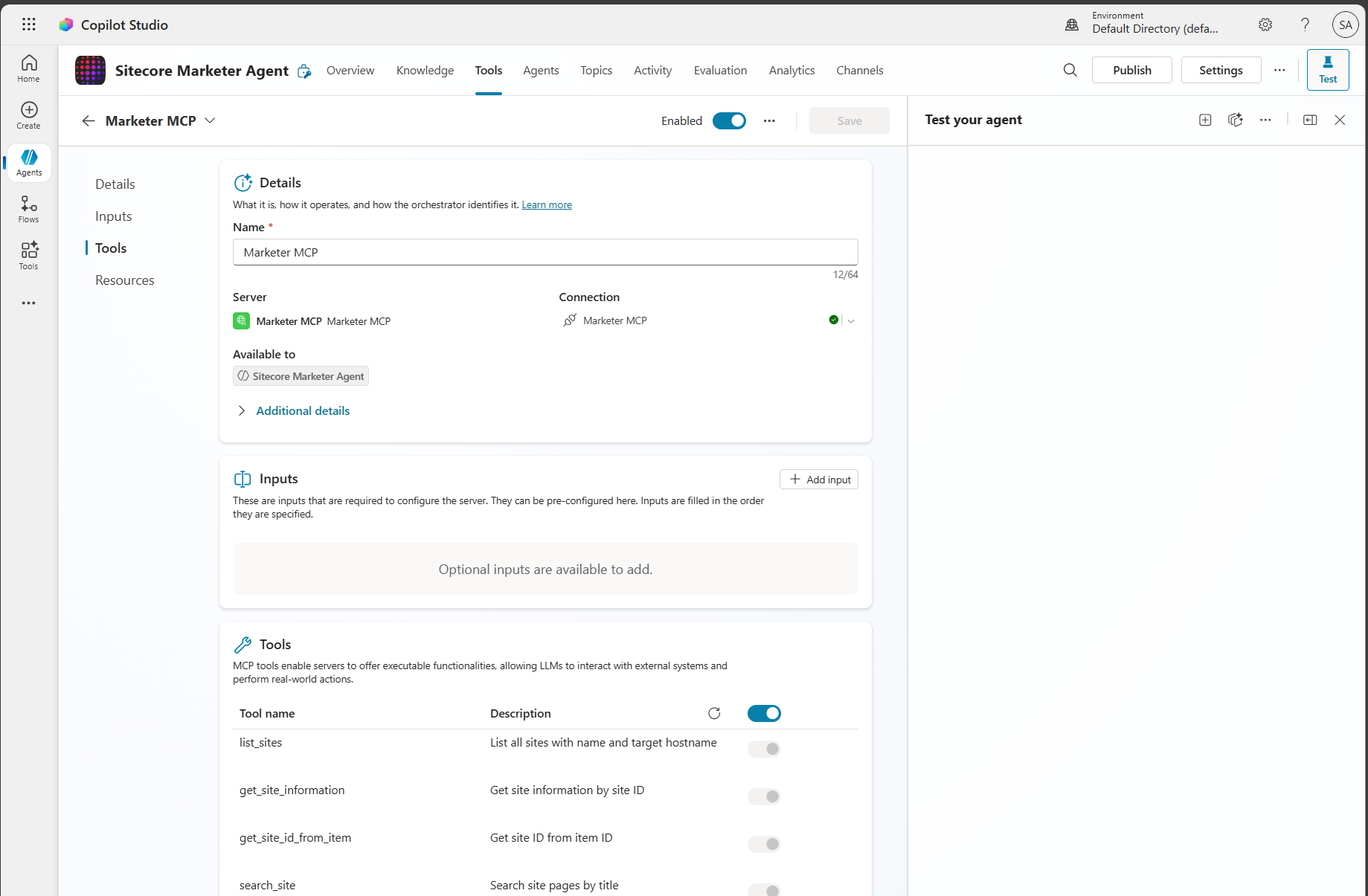Follow the Learn more link
Image resolution: width=1368 pixels, height=896 pixels.
(x=547, y=204)
